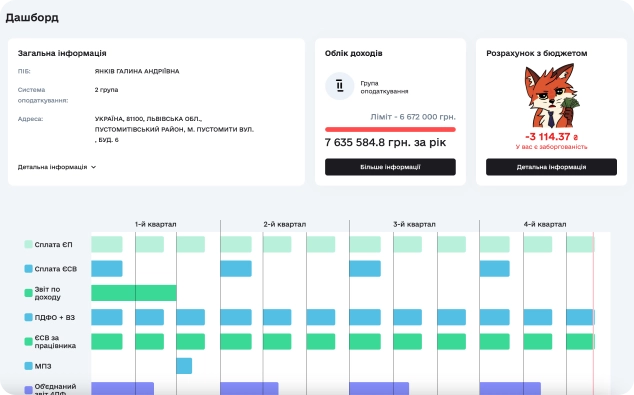This screenshot has width=634, height=395.
Task: Select the 3-й квартал header
Action: pyautogui.click(x=414, y=224)
